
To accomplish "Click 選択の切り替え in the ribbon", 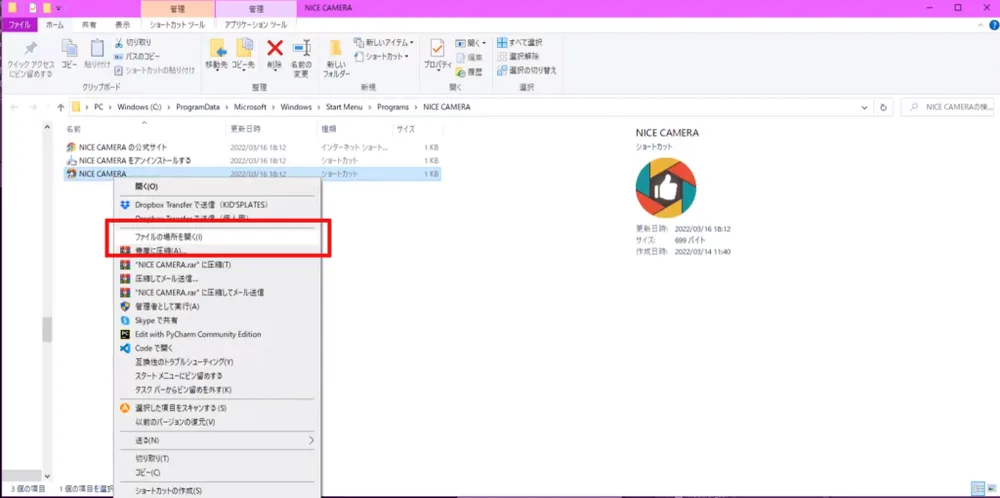I will [x=527, y=70].
